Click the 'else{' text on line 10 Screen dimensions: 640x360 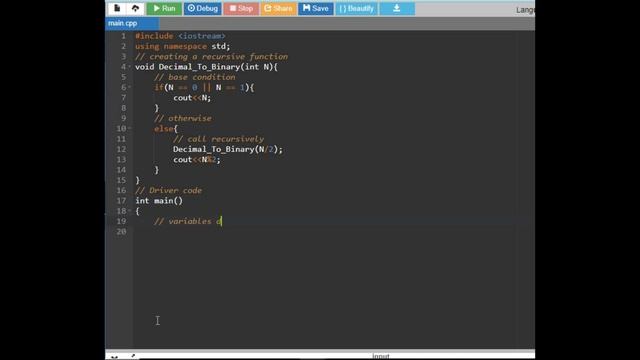[166, 129]
